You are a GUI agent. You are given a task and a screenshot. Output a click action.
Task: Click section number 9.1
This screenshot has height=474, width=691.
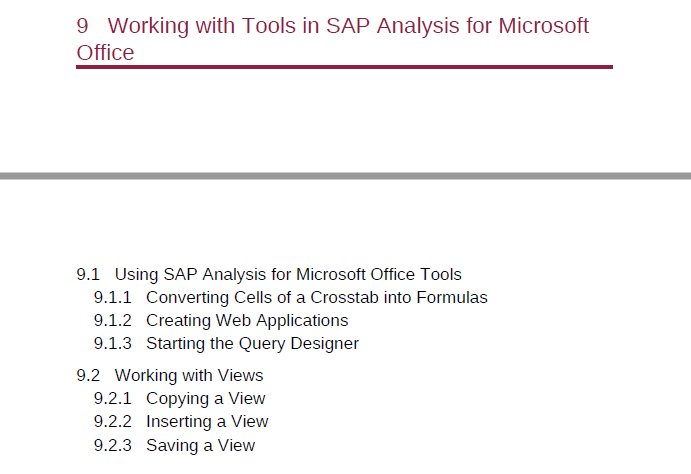[88, 274]
